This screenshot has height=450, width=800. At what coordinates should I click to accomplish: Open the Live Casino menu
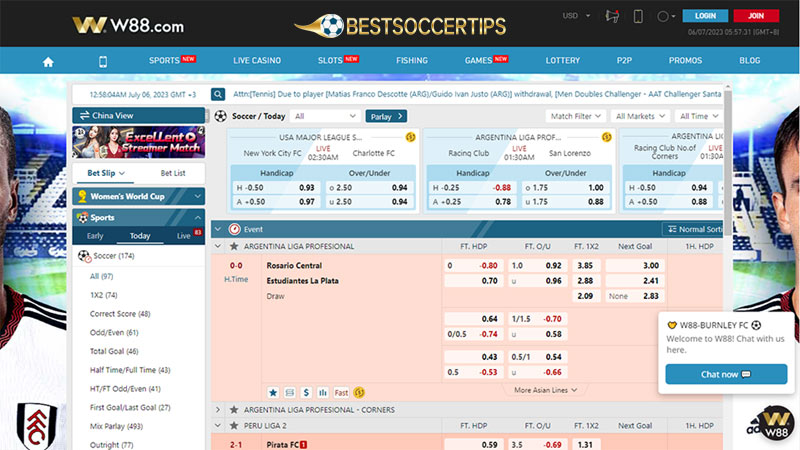(x=257, y=61)
